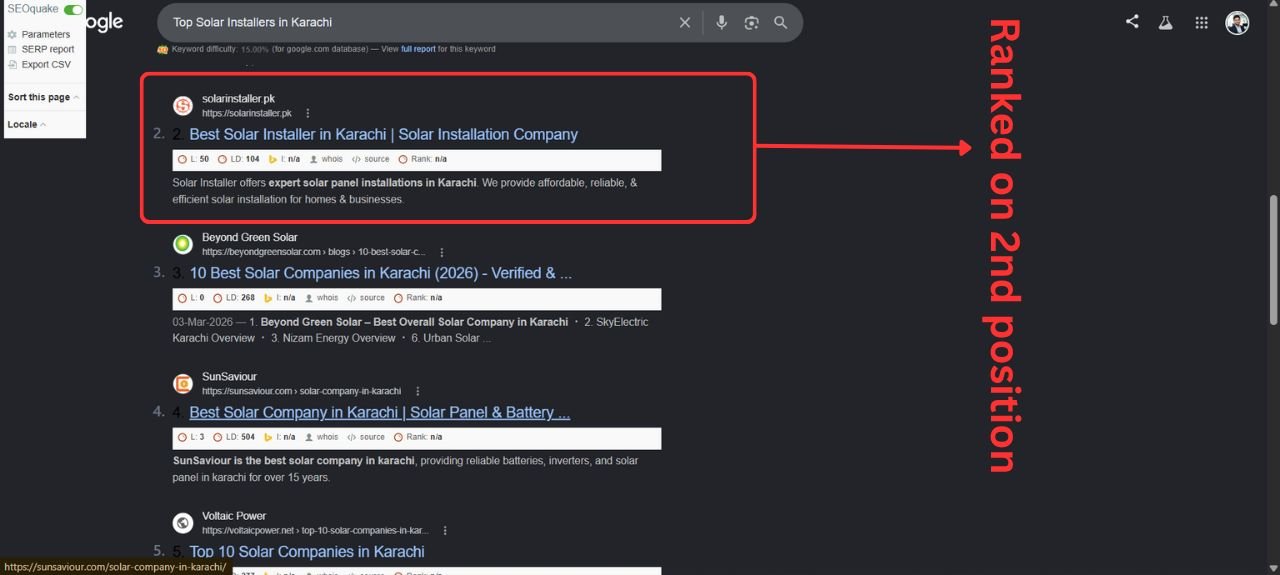1280x575 pixels.
Task: Open more options for SunSaviour result
Action: pos(418,391)
